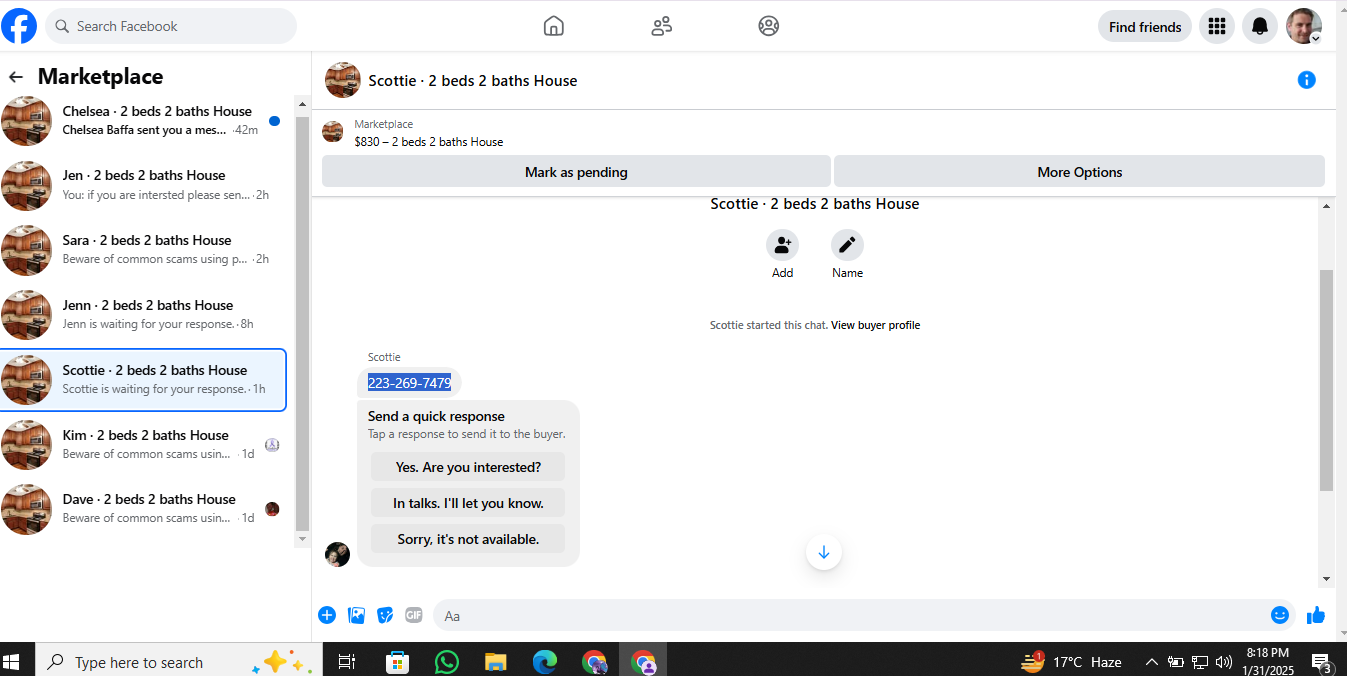Go to Home feed icon
1347x676 pixels.
554,26
